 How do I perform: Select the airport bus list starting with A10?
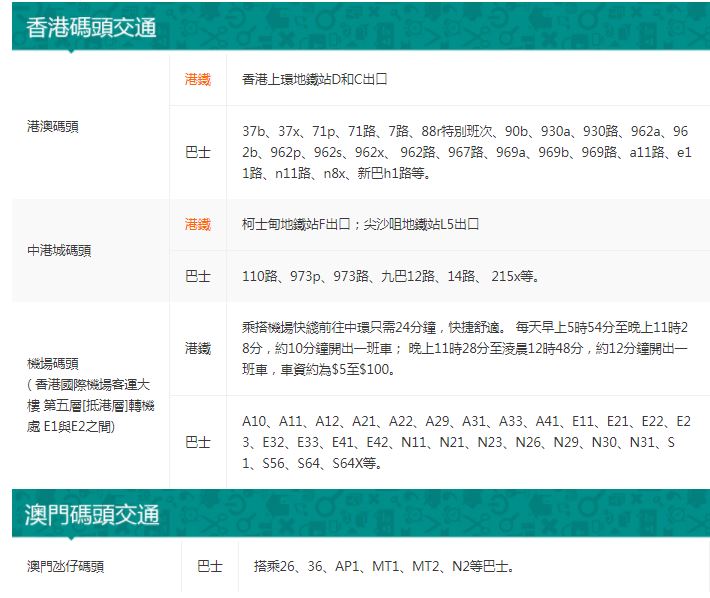coord(466,441)
